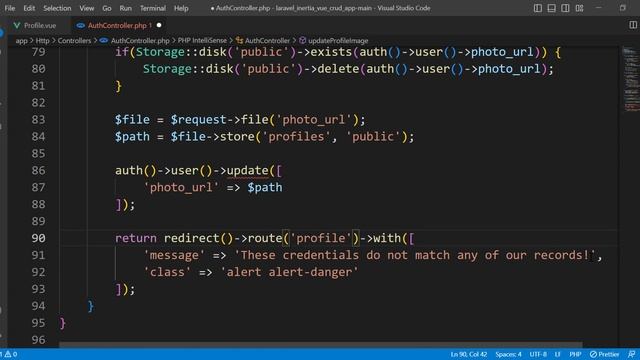
Task: Click the app breadcrumb segment
Action: [21, 40]
